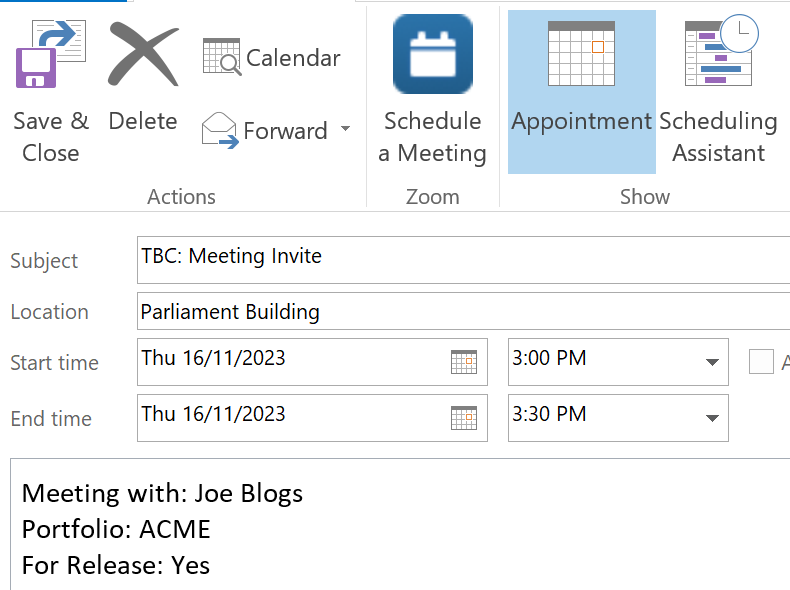
Task: Click the "Portfolio: ACME" line in body
Action: click(x=116, y=529)
